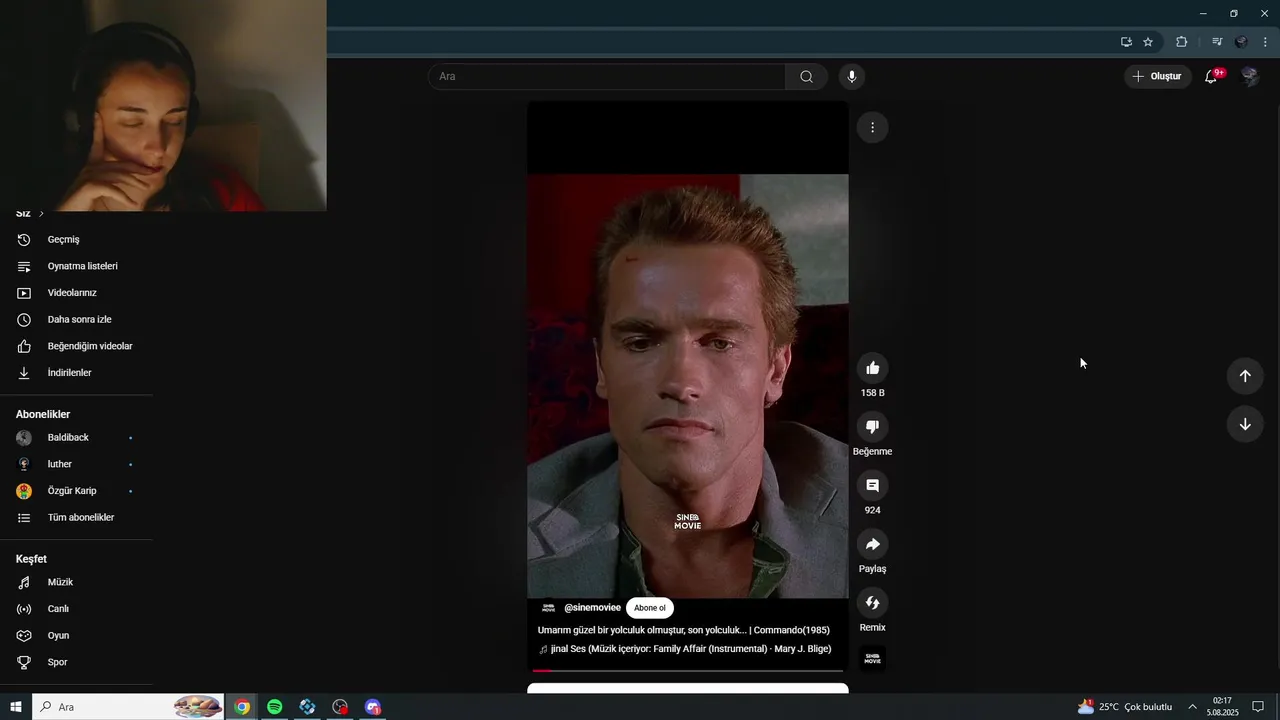Open Chrome from the taskbar
This screenshot has height=720, width=1280.
click(x=242, y=707)
